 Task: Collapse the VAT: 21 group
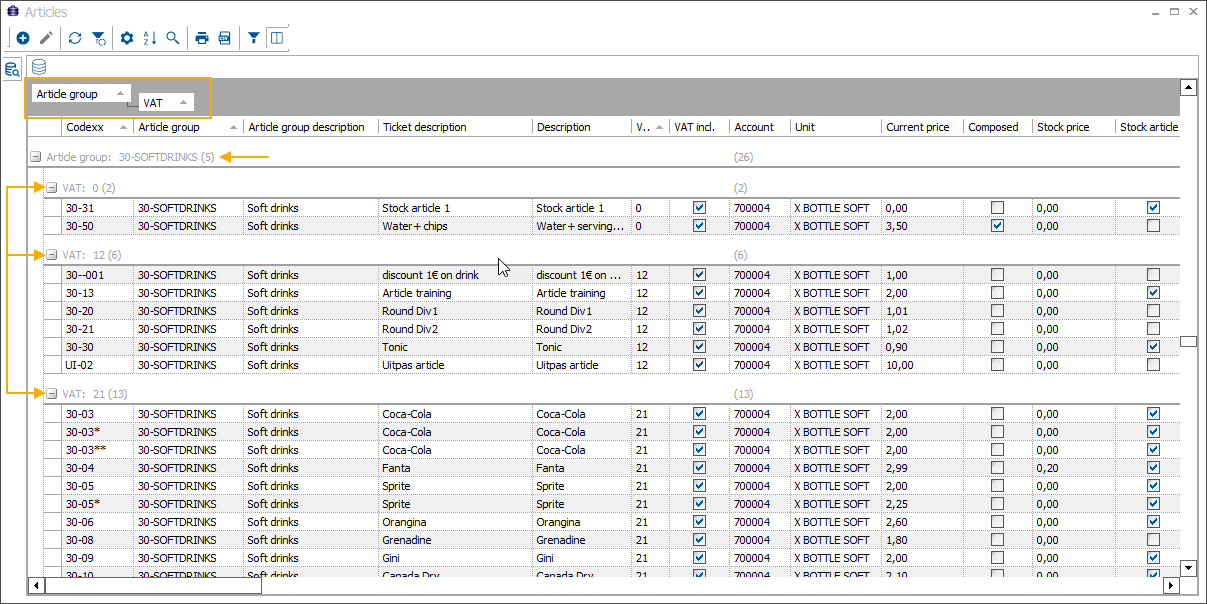50,394
